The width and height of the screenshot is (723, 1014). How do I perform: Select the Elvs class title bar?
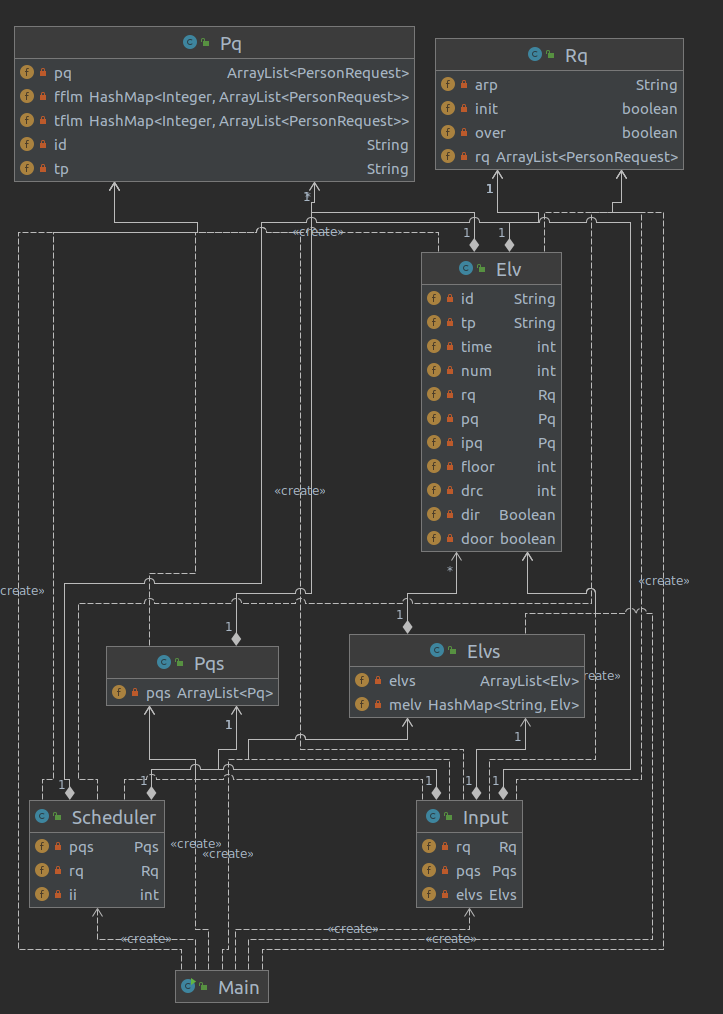(466, 651)
